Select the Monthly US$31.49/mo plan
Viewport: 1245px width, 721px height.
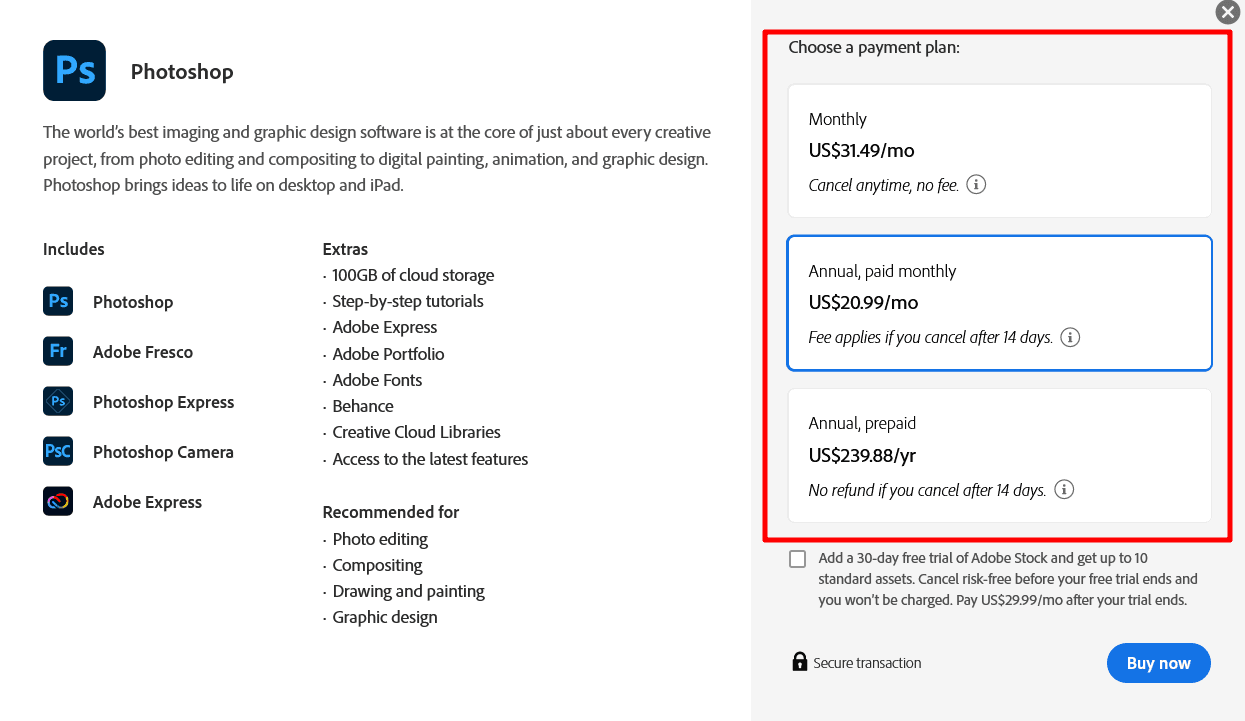[999, 151]
